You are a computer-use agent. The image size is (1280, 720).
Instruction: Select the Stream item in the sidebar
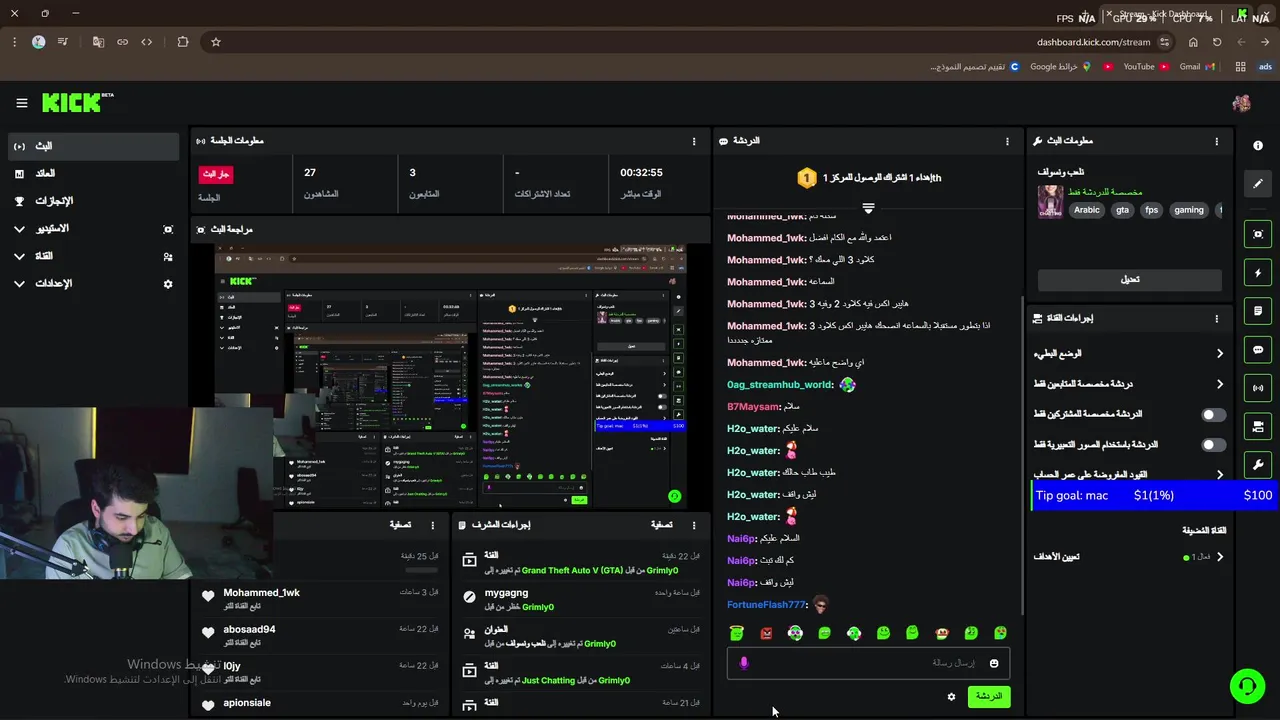[93, 146]
